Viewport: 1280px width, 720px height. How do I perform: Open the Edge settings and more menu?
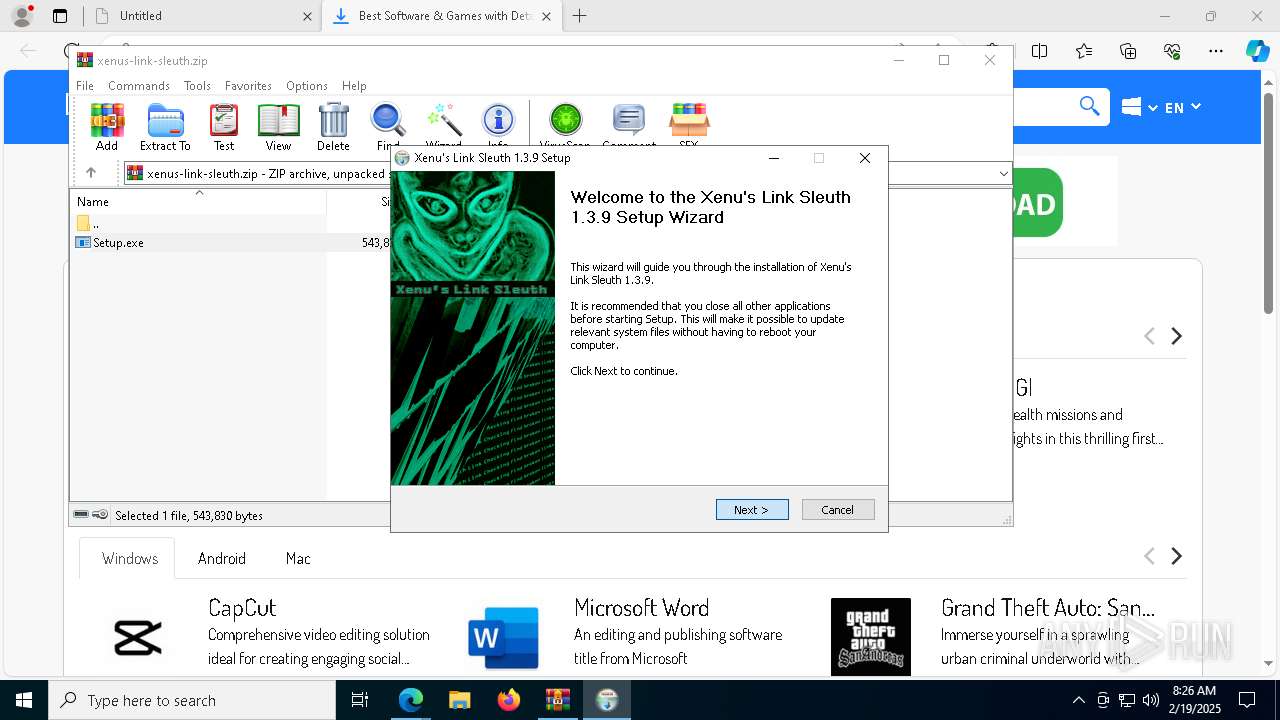pos(1216,51)
